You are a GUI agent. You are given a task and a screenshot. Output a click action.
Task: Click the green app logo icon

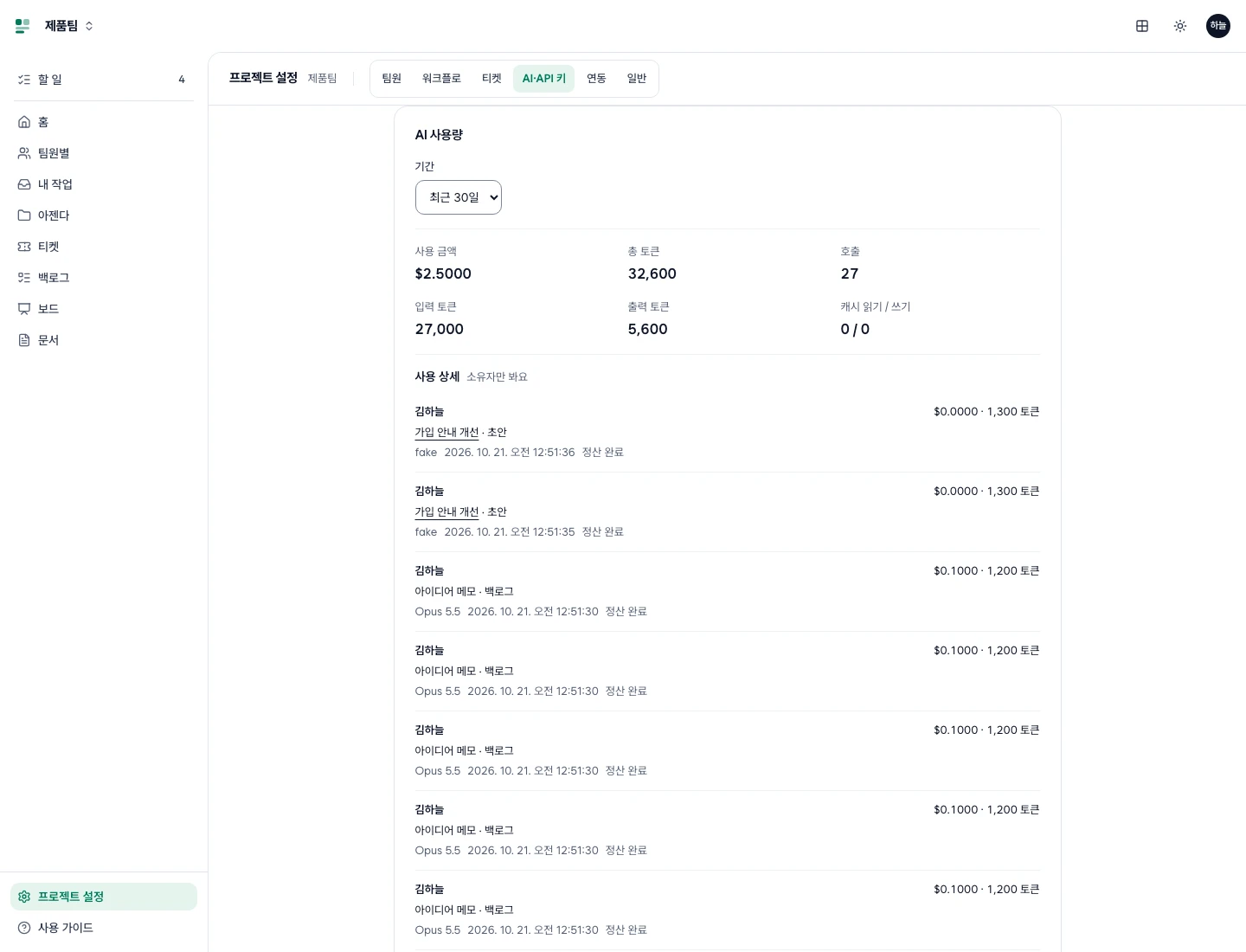(x=22, y=26)
